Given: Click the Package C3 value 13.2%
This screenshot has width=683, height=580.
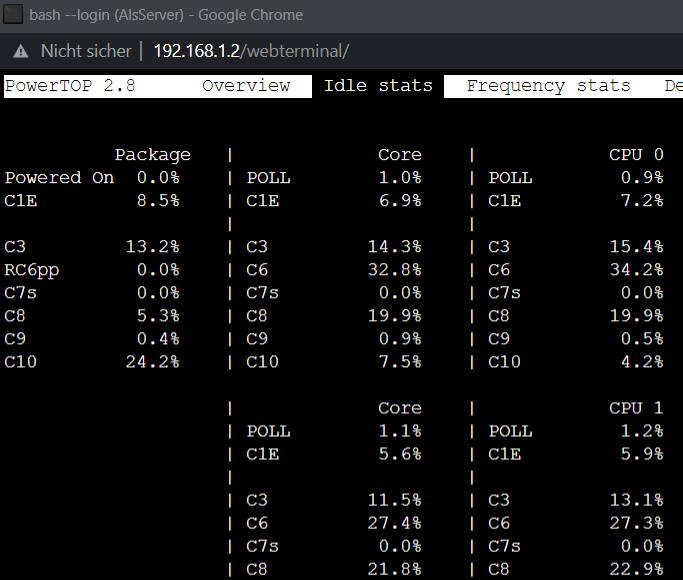Looking at the screenshot, I should coord(152,247).
